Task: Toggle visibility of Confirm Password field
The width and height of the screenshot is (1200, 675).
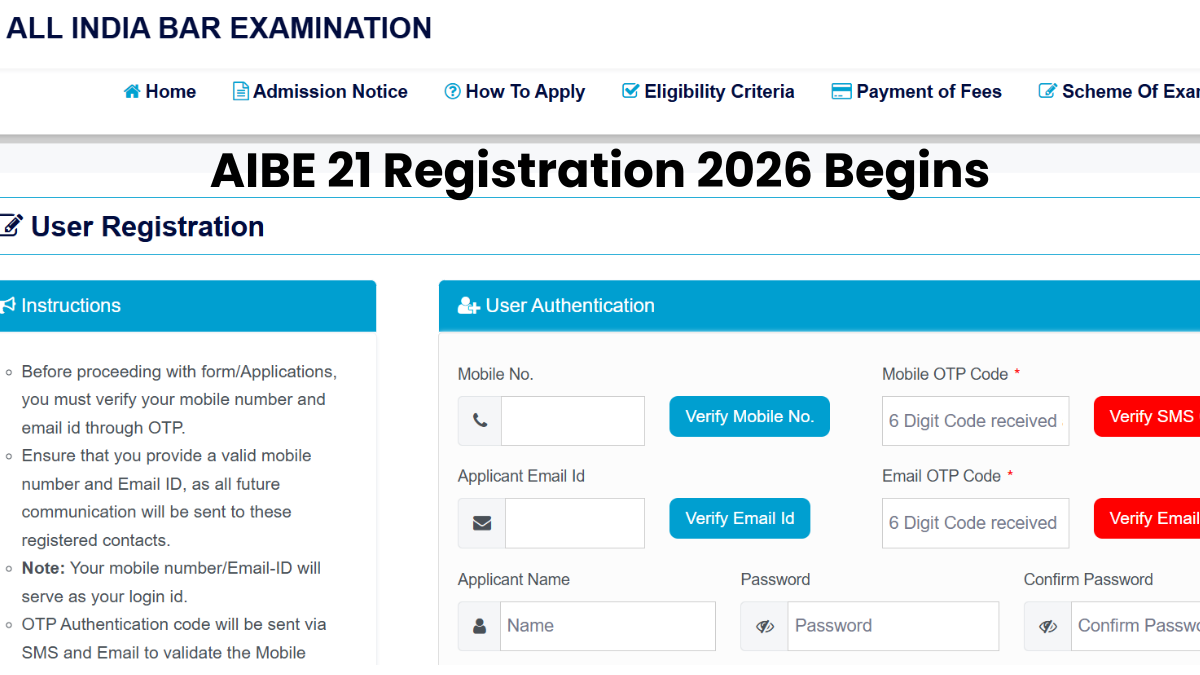Action: pyautogui.click(x=1047, y=625)
